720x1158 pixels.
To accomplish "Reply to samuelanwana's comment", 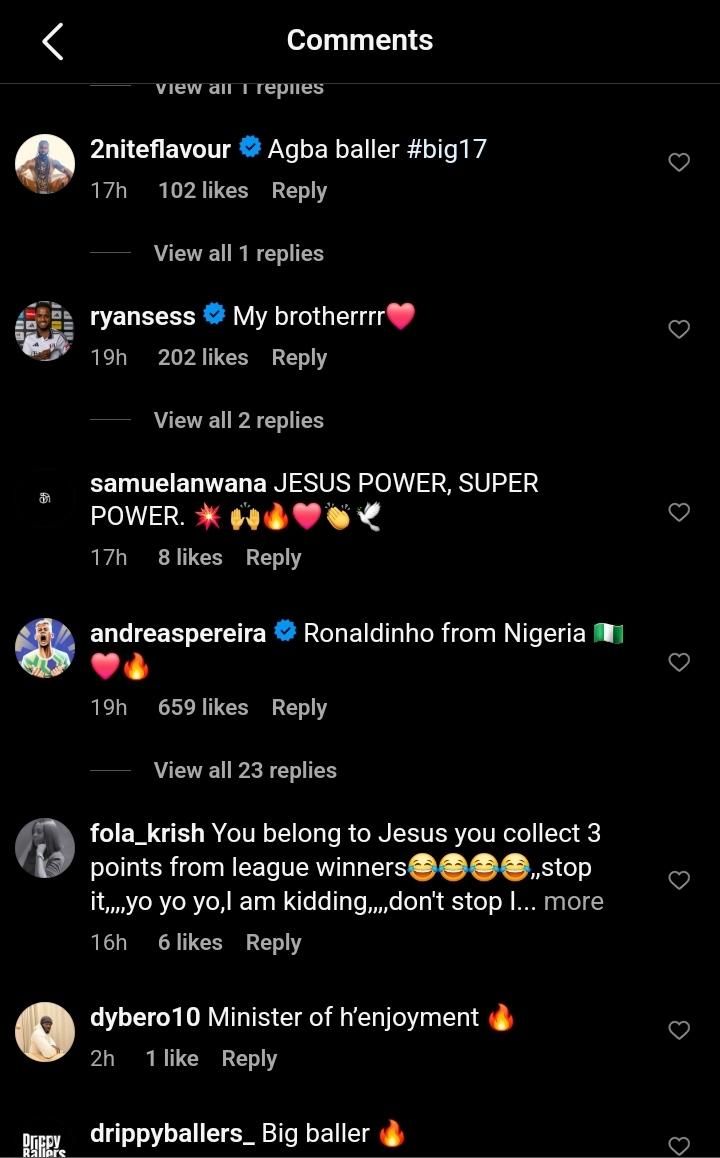I will coord(273,557).
